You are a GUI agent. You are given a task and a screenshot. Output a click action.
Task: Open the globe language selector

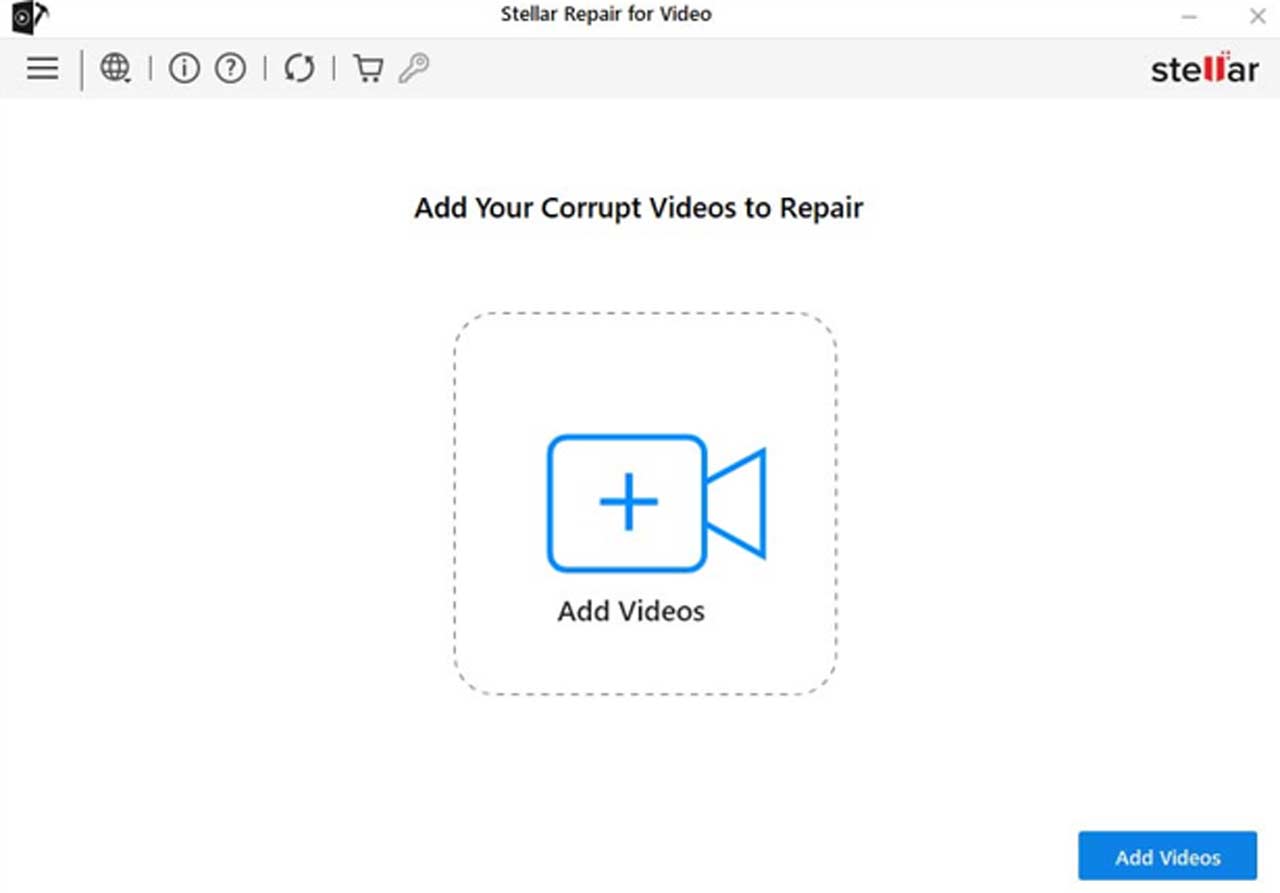click(115, 67)
